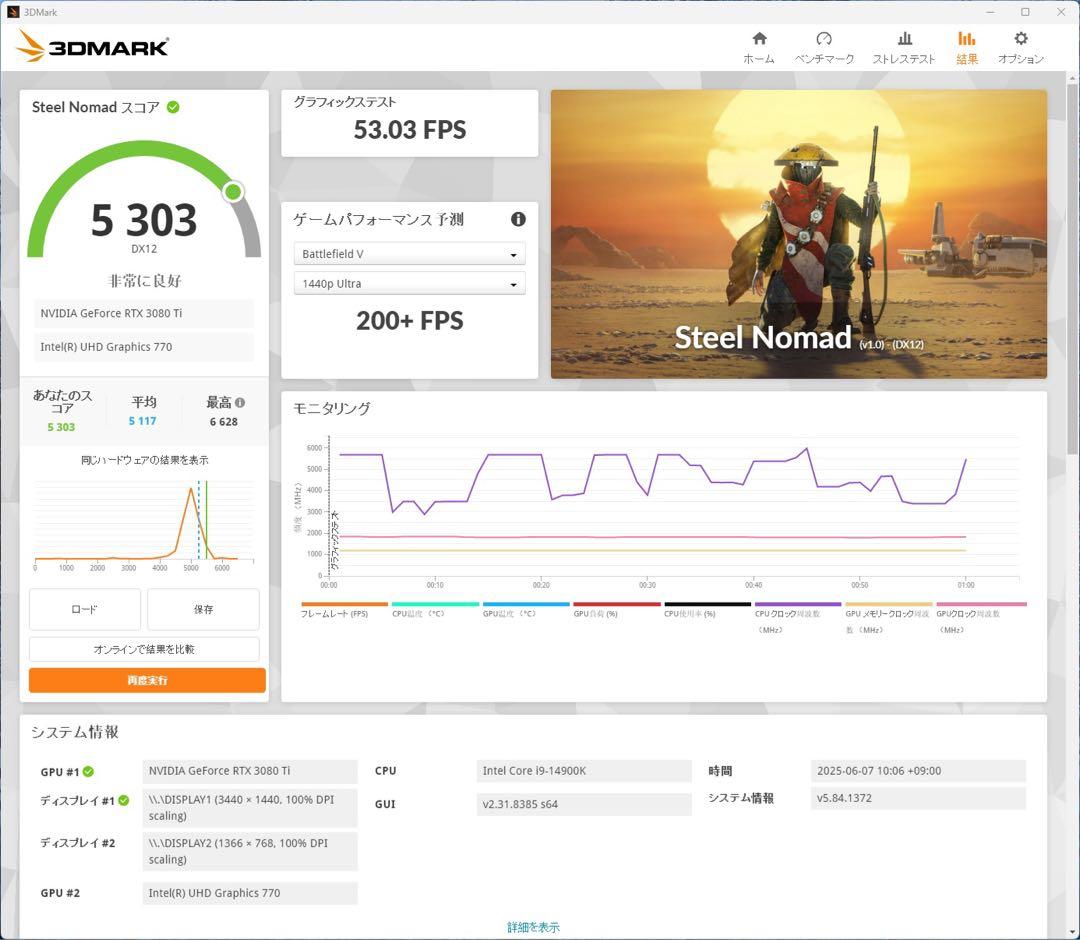The image size is (1080, 940).
Task: Click the checkmark beside ディスプレイ #1
Action: [123, 800]
